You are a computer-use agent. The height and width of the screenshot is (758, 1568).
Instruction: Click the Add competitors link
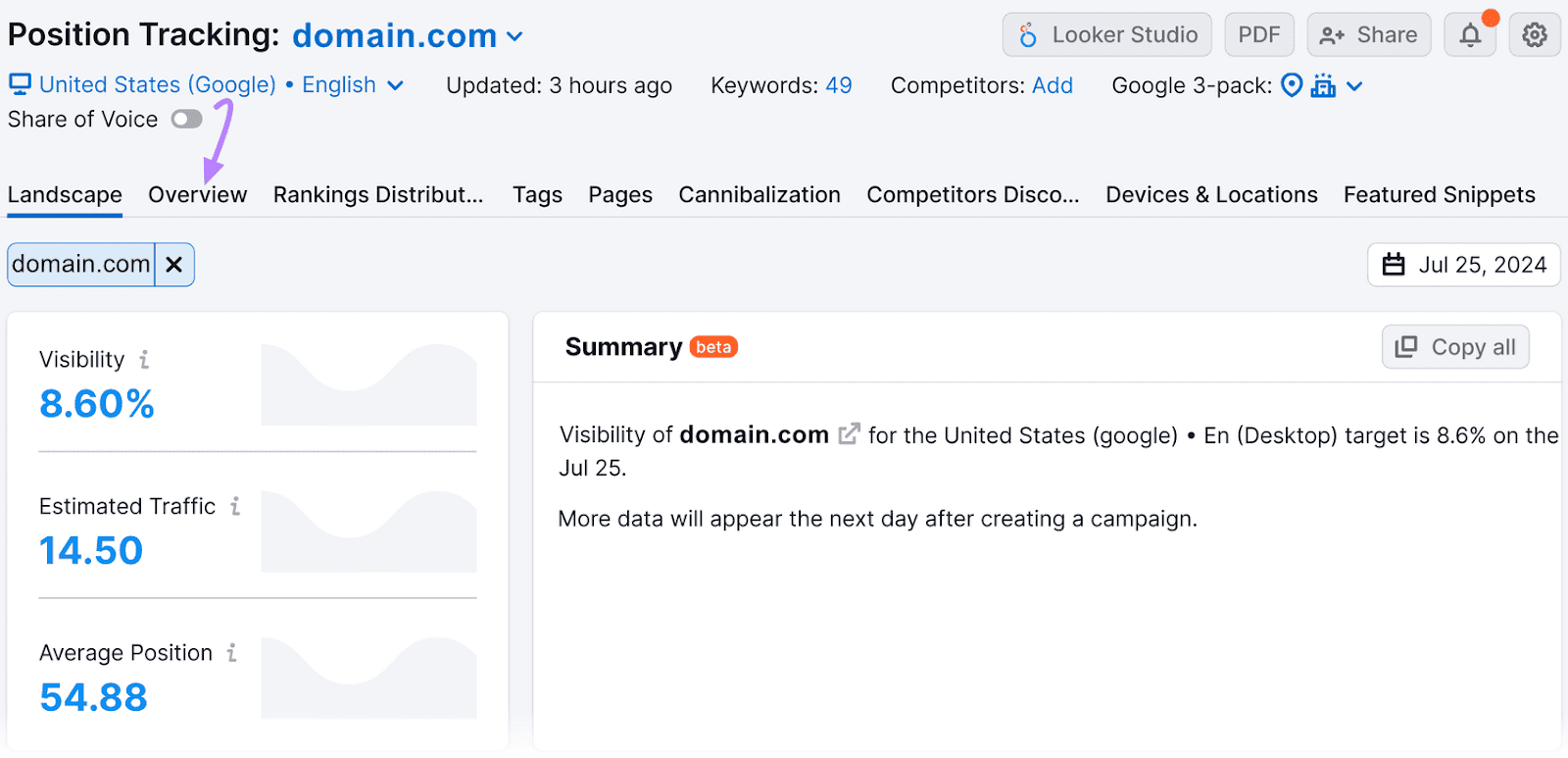coord(1053,85)
